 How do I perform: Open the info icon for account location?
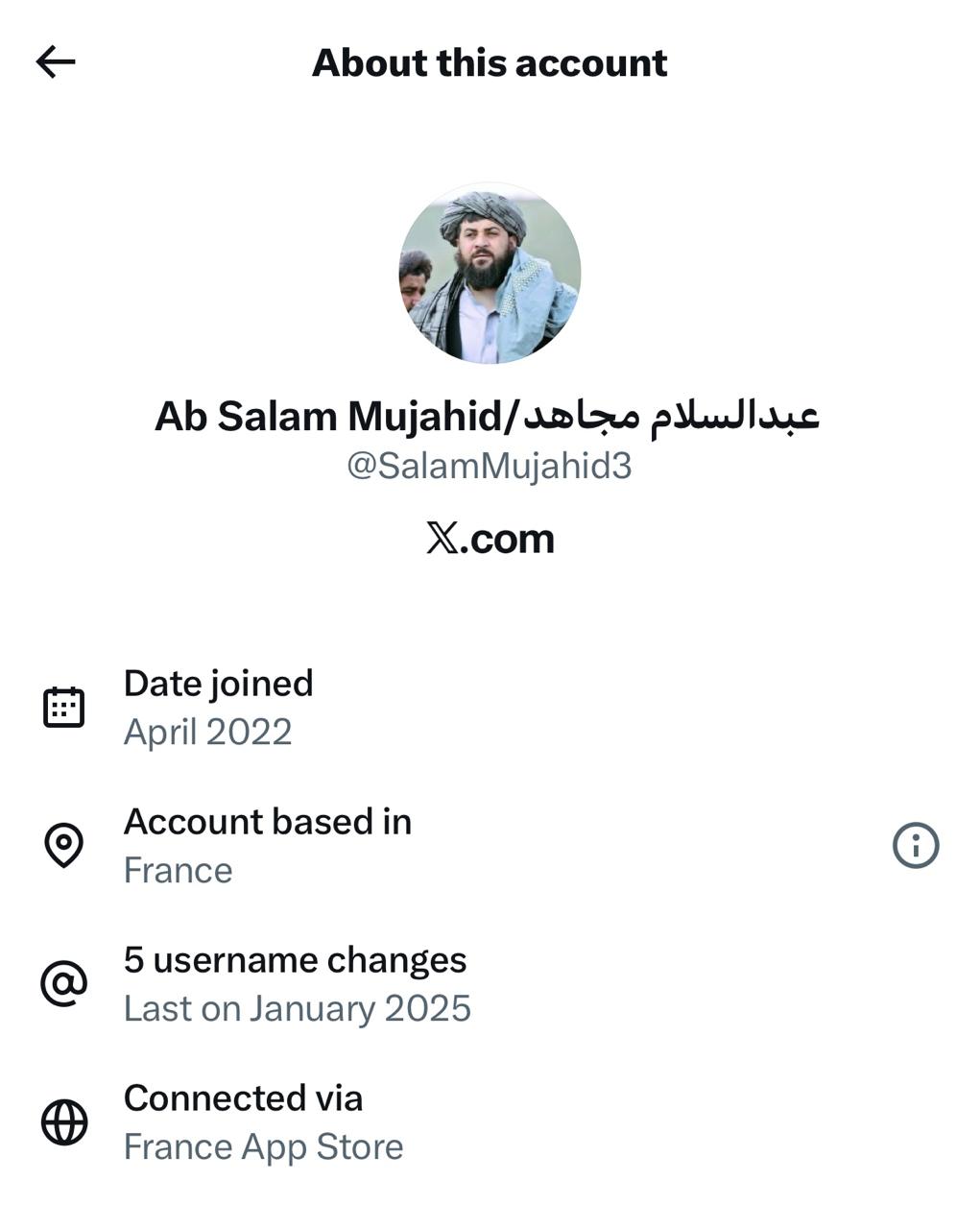(x=916, y=846)
